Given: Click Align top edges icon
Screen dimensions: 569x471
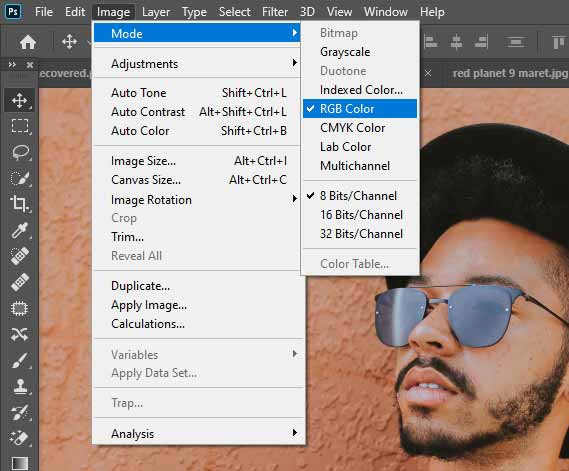Looking at the screenshot, I should (x=559, y=42).
